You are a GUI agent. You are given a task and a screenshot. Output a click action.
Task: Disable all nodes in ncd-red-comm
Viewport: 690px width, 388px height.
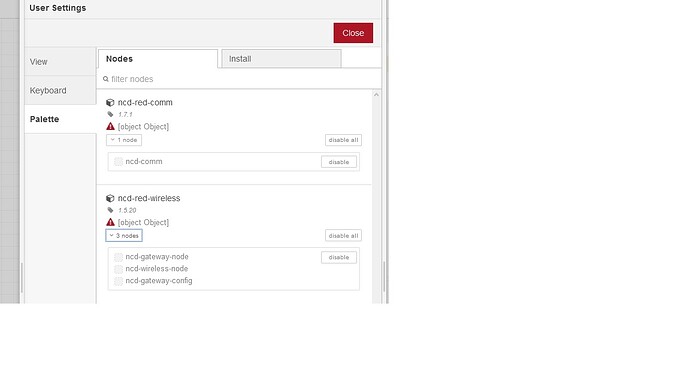point(343,140)
